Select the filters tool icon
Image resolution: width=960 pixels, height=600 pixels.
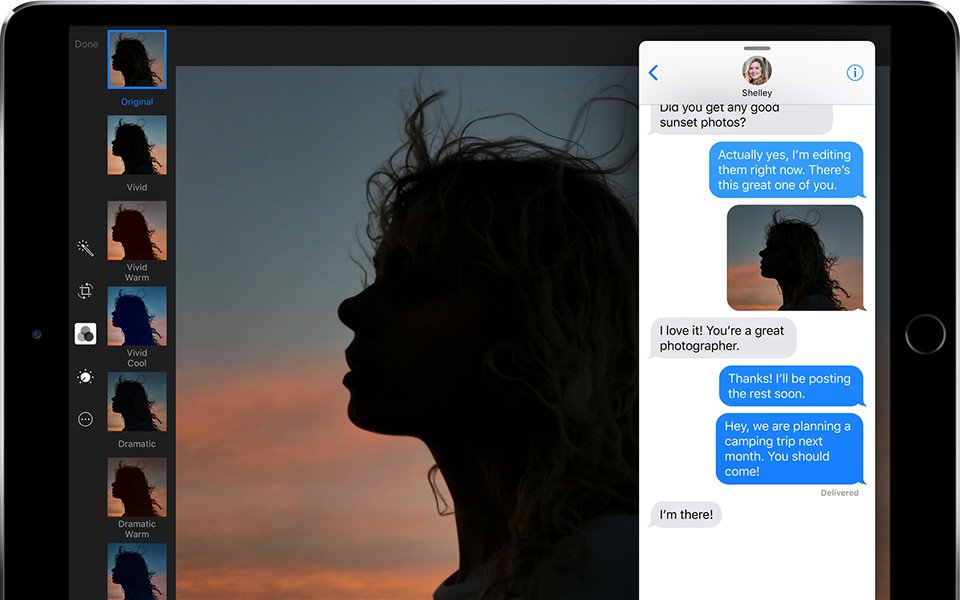click(85, 334)
